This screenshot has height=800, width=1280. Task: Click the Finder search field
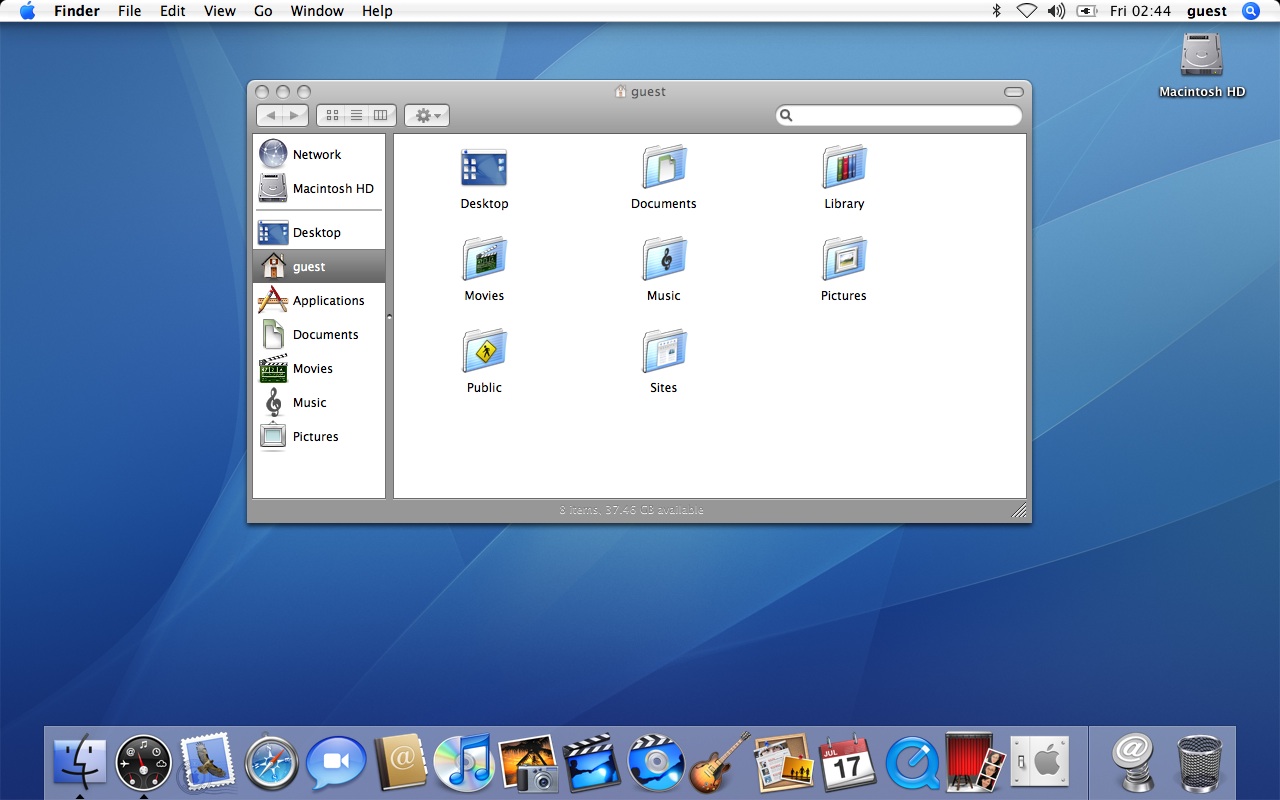[899, 116]
